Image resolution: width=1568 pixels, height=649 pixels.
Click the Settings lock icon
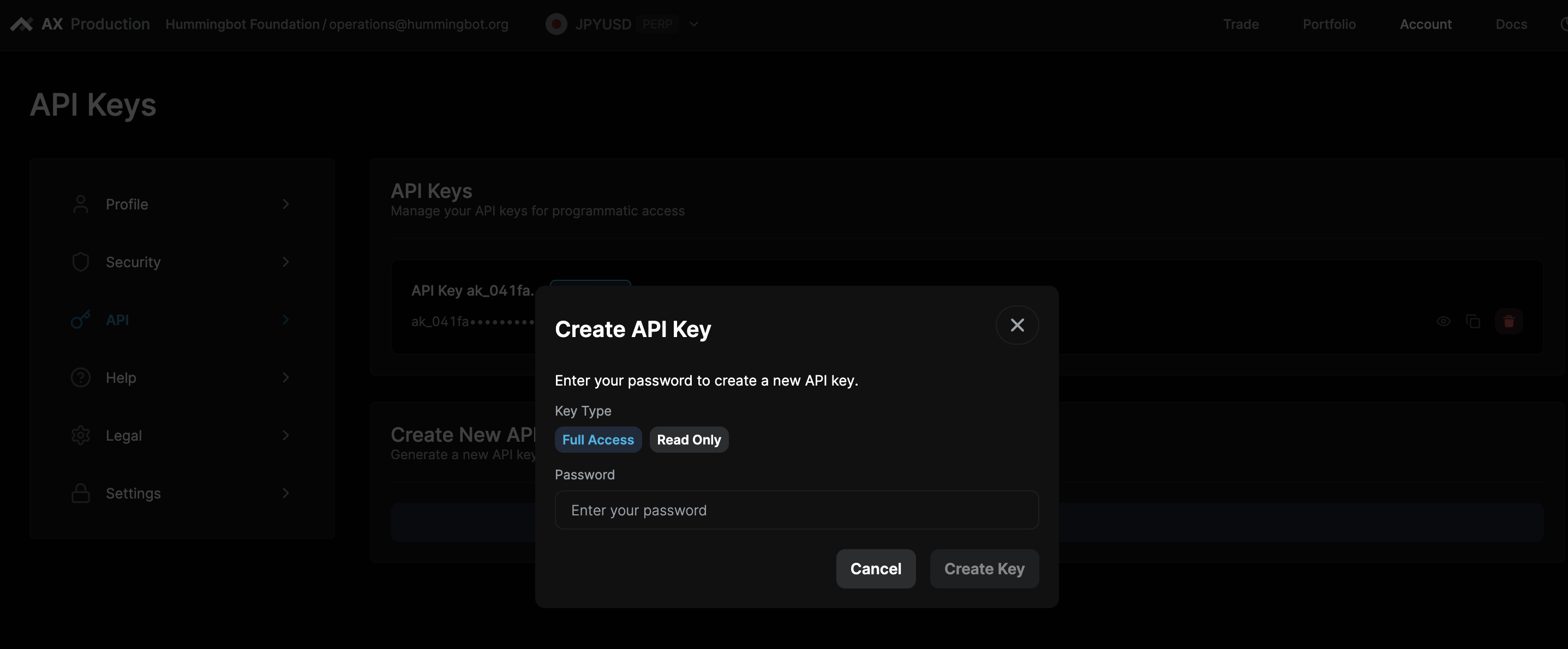[x=80, y=493]
